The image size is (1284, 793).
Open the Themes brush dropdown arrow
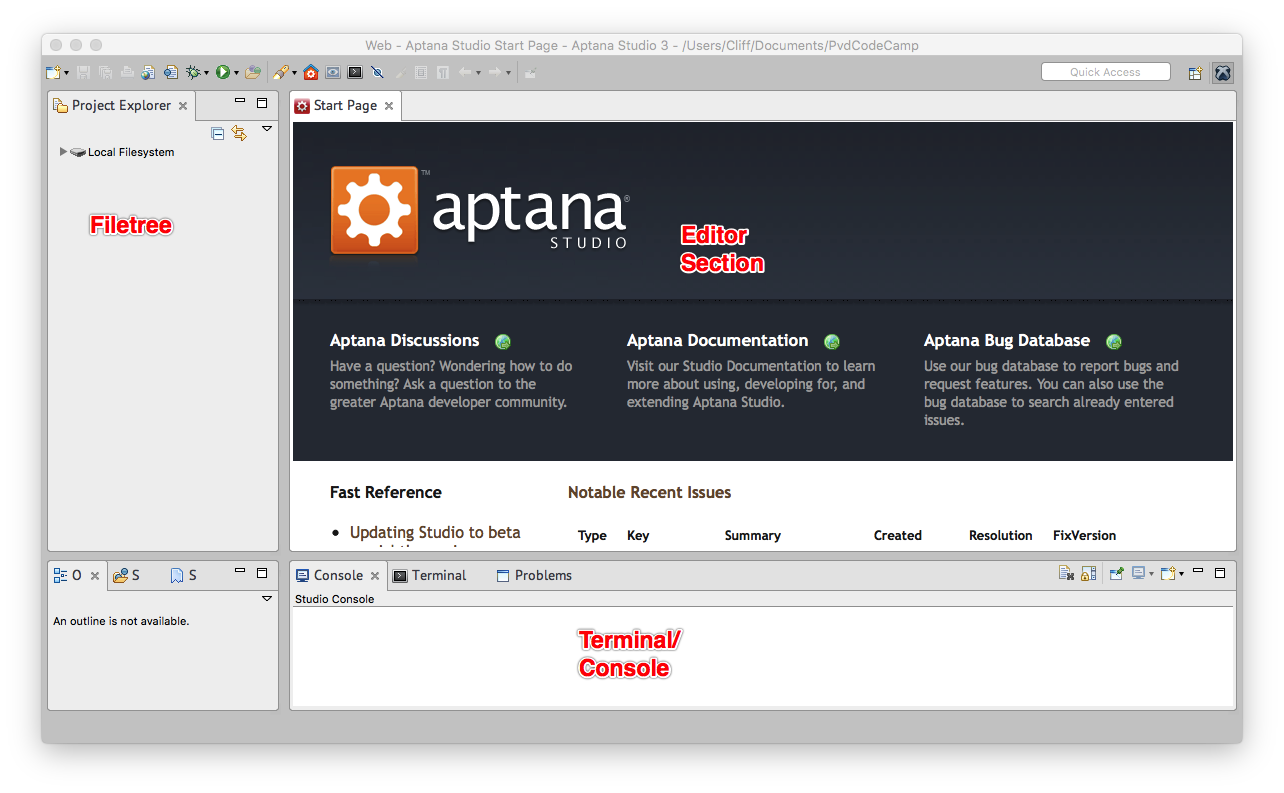click(294, 73)
